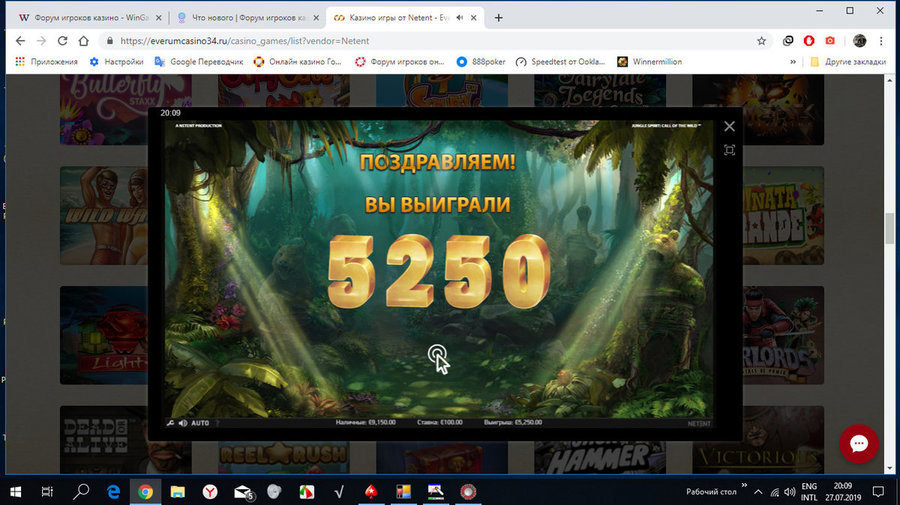Open 'Онлайн казино Го...' bookmark
Viewport: 900px width, 505px height.
click(297, 61)
